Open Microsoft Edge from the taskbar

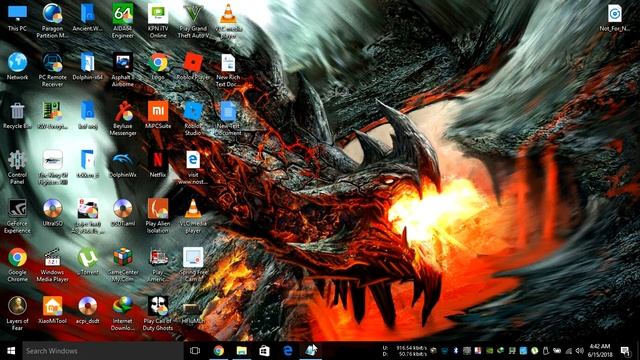pyautogui.click(x=288, y=351)
